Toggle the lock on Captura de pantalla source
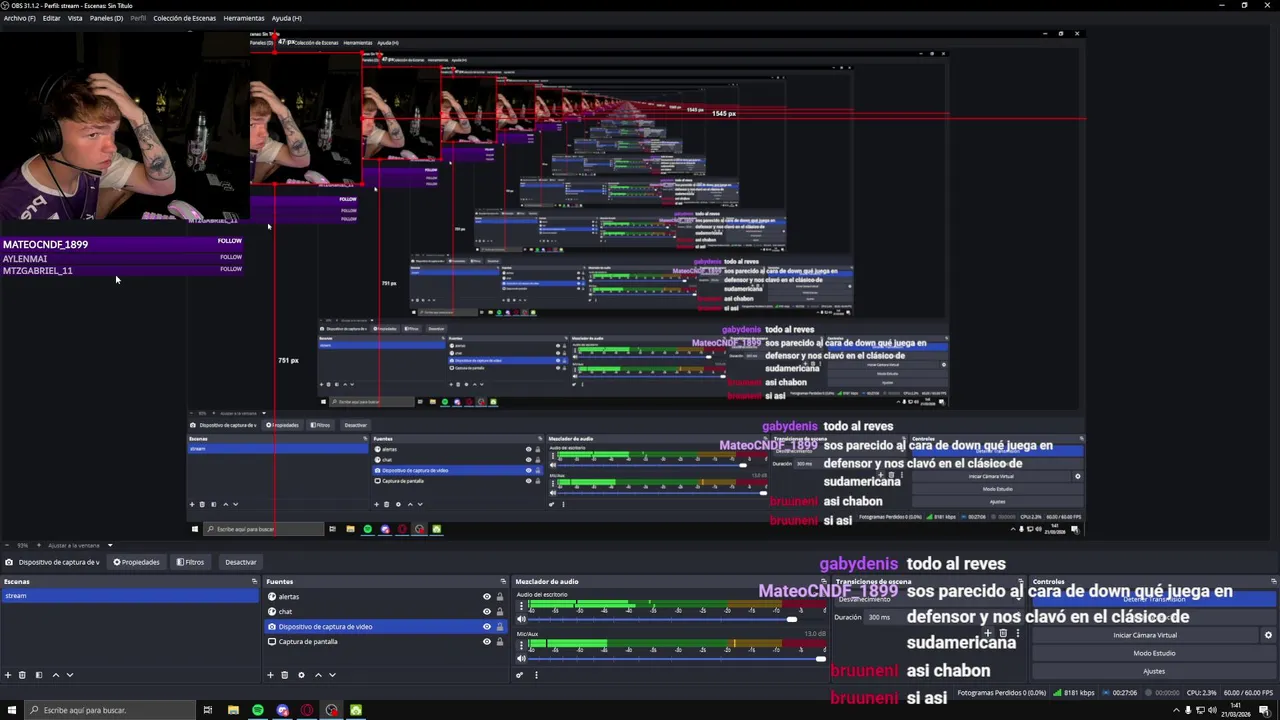The height and width of the screenshot is (720, 1280). click(x=500, y=642)
